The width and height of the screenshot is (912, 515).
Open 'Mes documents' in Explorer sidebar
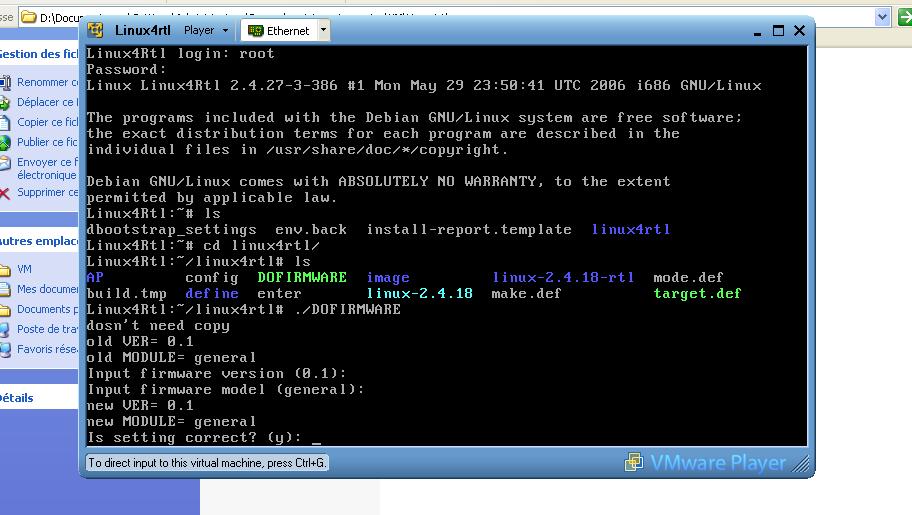tap(47, 289)
